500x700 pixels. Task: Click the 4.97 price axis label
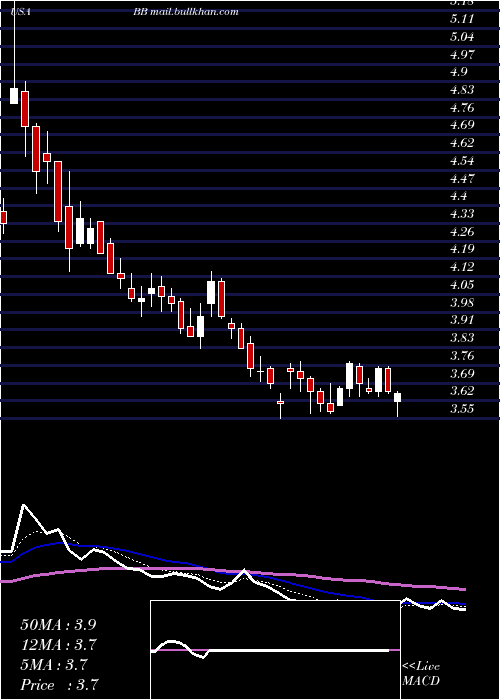(462, 54)
